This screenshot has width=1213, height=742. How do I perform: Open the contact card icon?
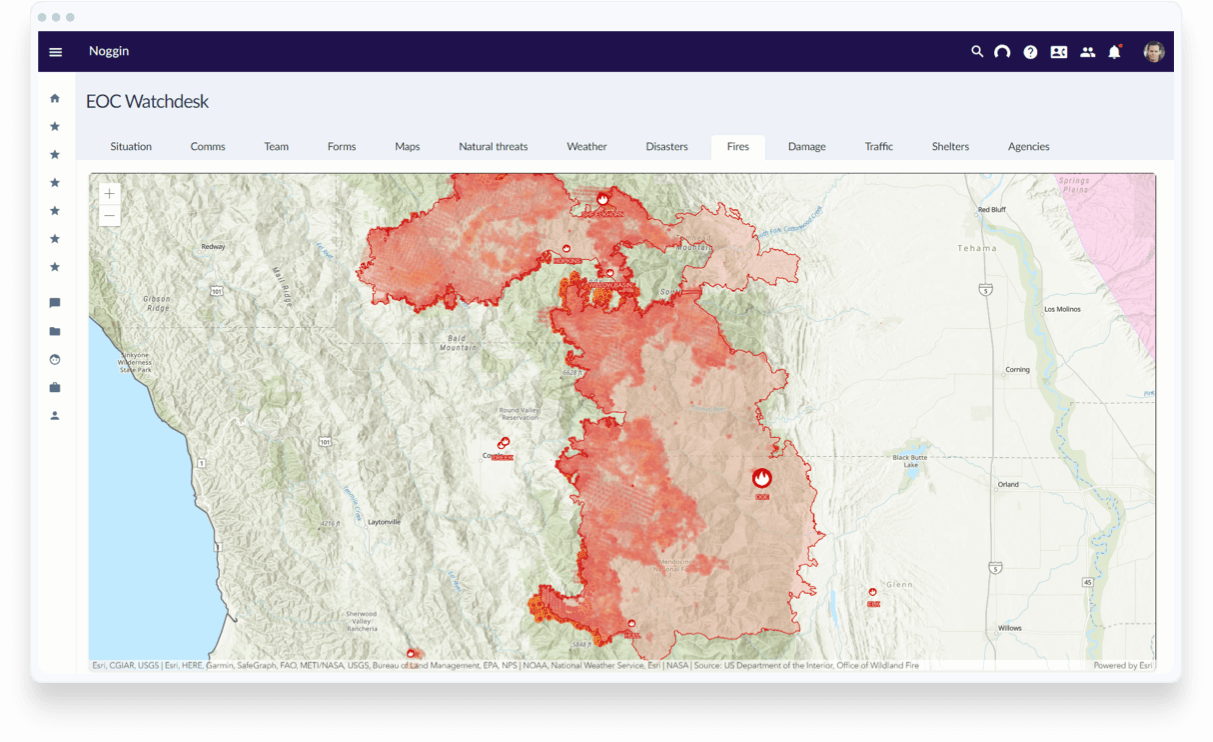click(1059, 52)
